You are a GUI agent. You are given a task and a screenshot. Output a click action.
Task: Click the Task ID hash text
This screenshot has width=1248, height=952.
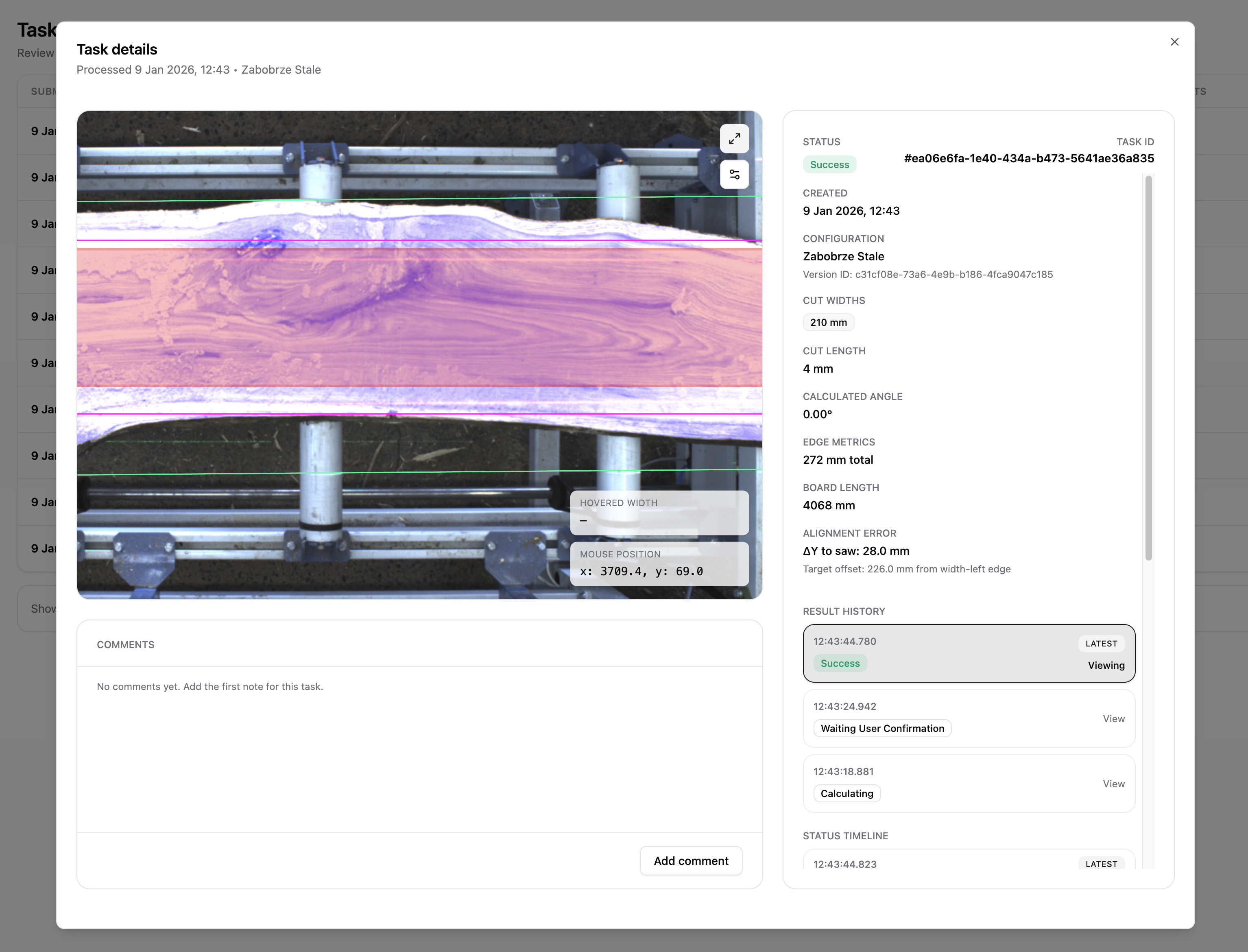tap(1029, 158)
